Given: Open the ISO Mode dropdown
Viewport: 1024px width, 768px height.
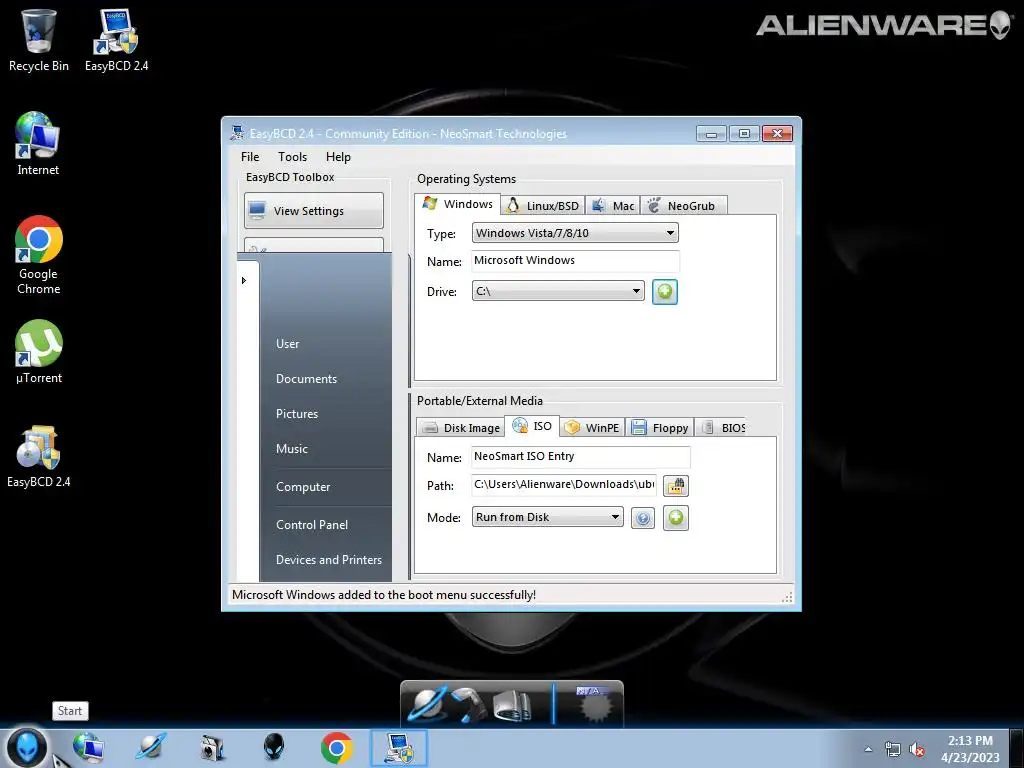Looking at the screenshot, I should 547,517.
